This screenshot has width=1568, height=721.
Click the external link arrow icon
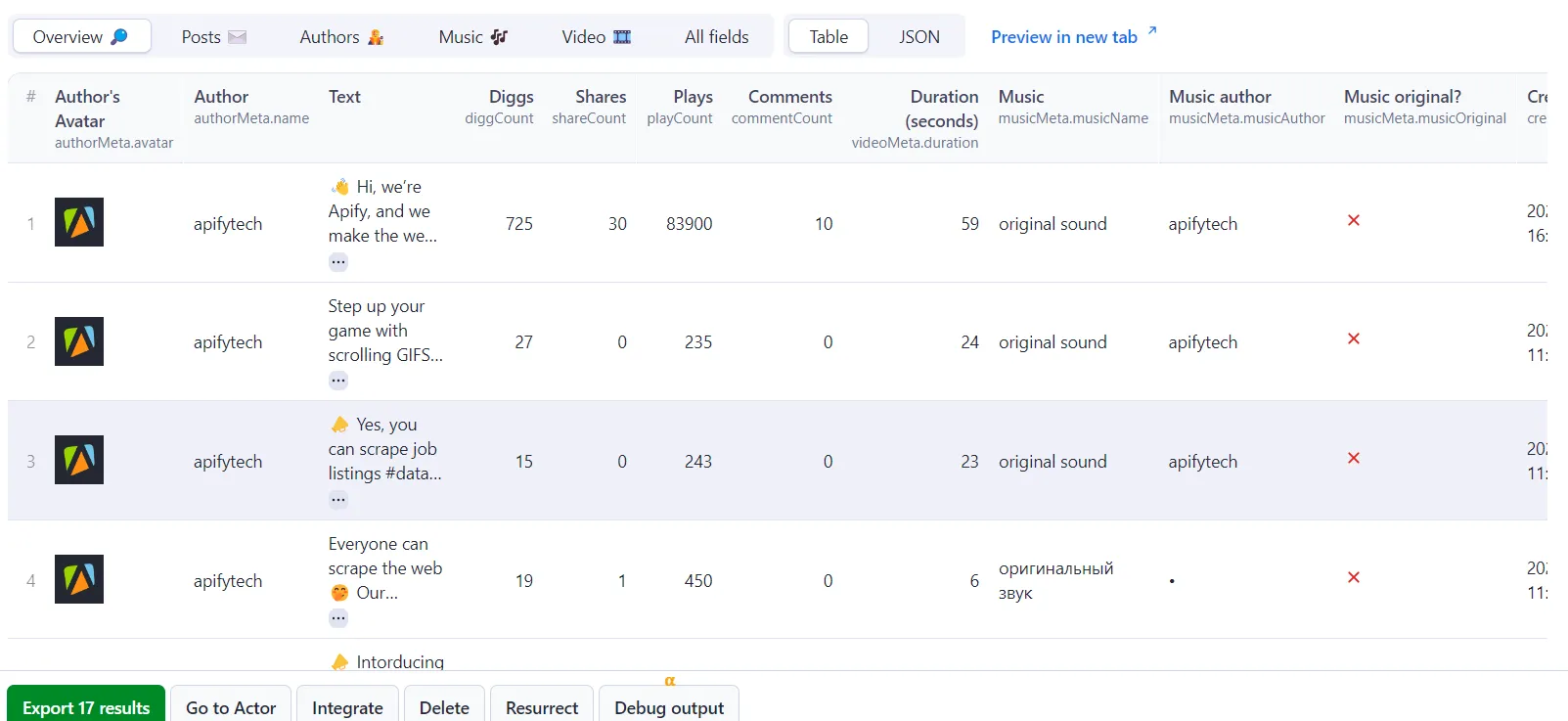(1152, 31)
